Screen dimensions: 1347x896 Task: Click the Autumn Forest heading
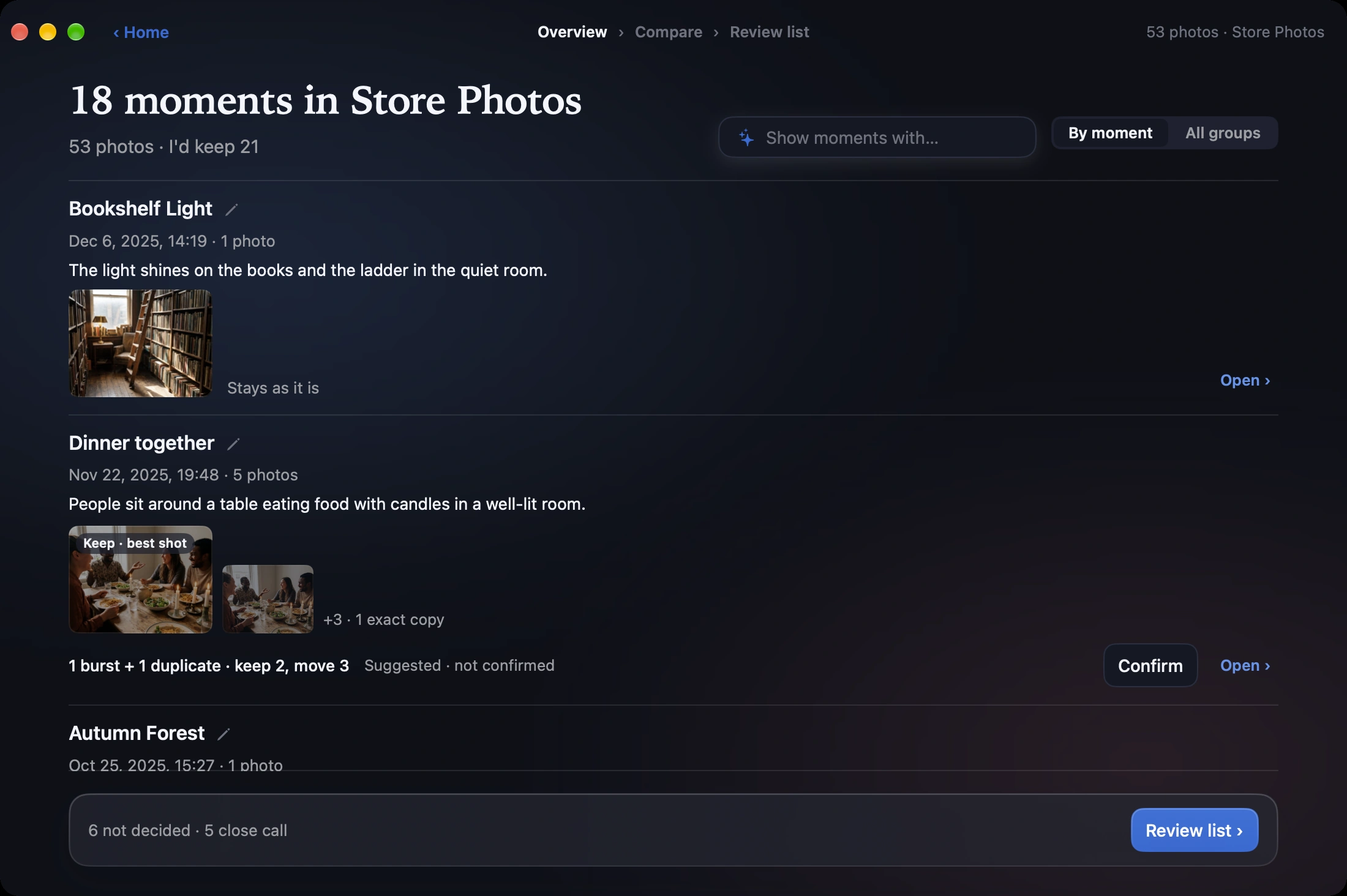coord(137,733)
